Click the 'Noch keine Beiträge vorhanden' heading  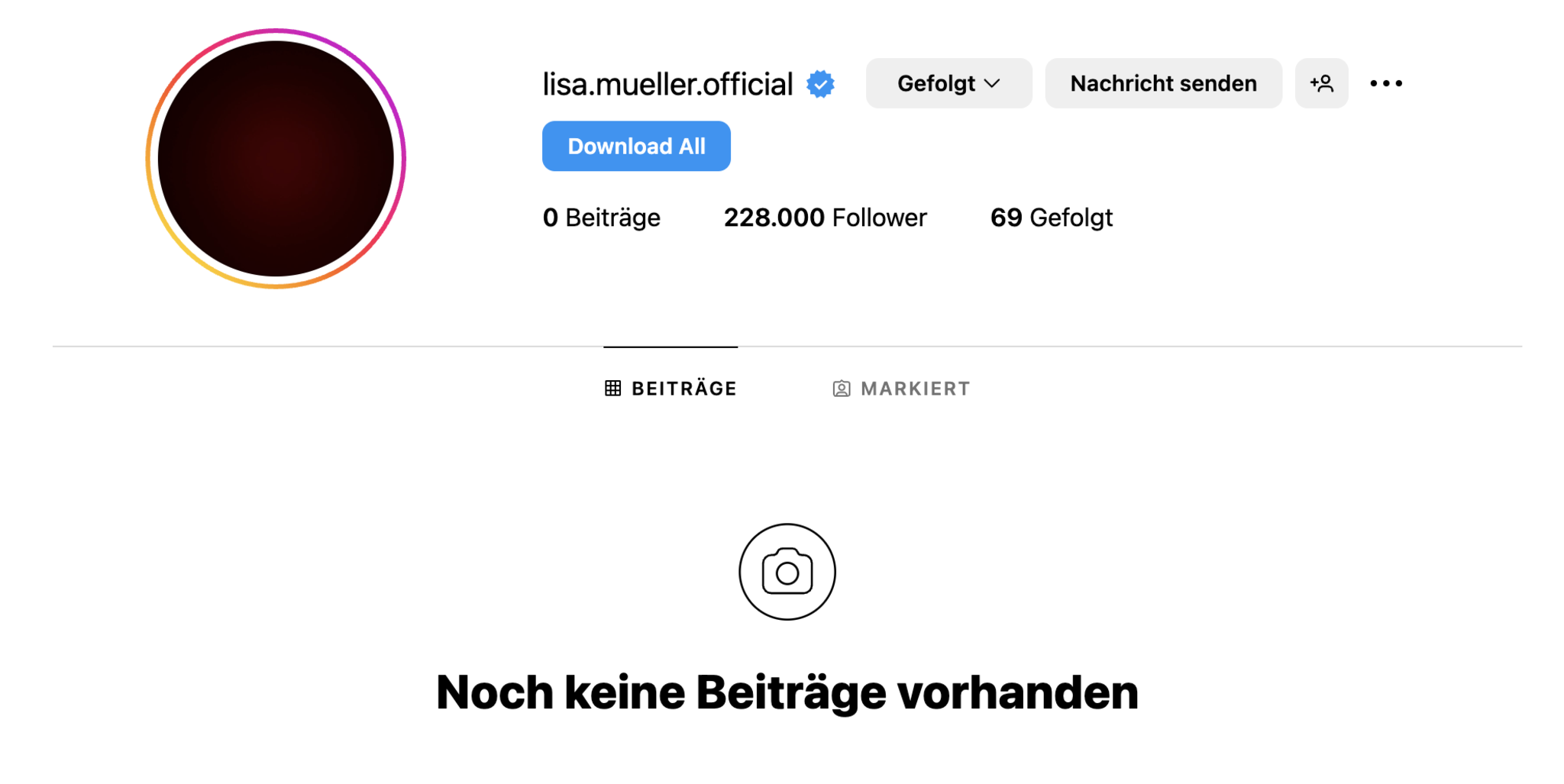(787, 692)
